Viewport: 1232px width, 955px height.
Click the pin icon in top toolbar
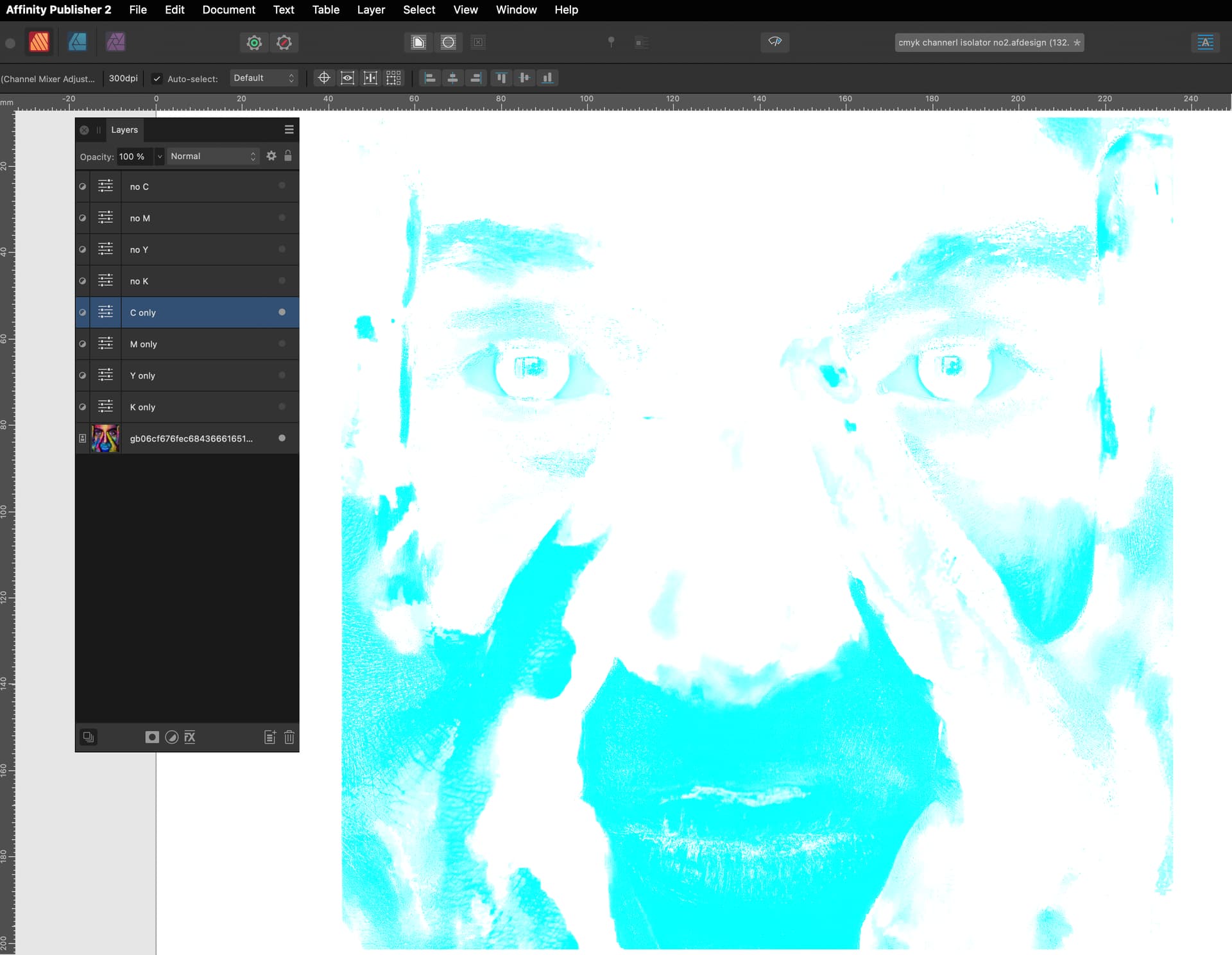point(612,42)
